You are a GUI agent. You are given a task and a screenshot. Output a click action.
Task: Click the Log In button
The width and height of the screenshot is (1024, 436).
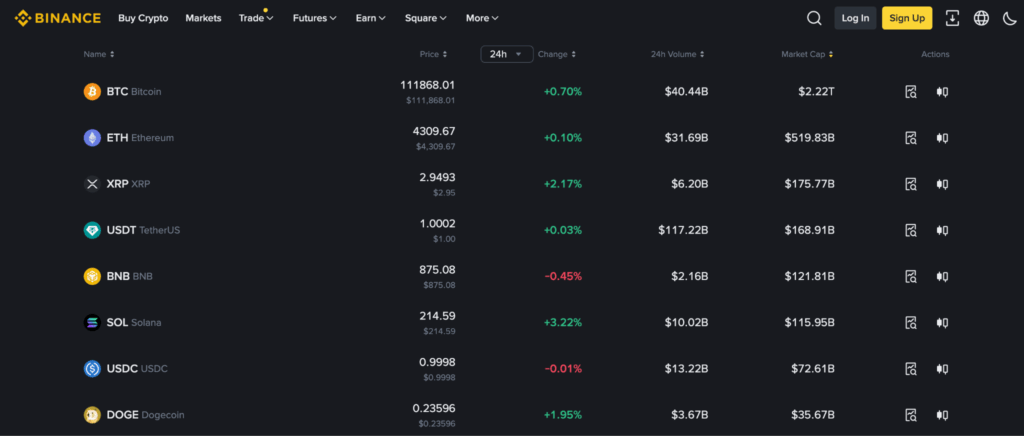coord(855,18)
